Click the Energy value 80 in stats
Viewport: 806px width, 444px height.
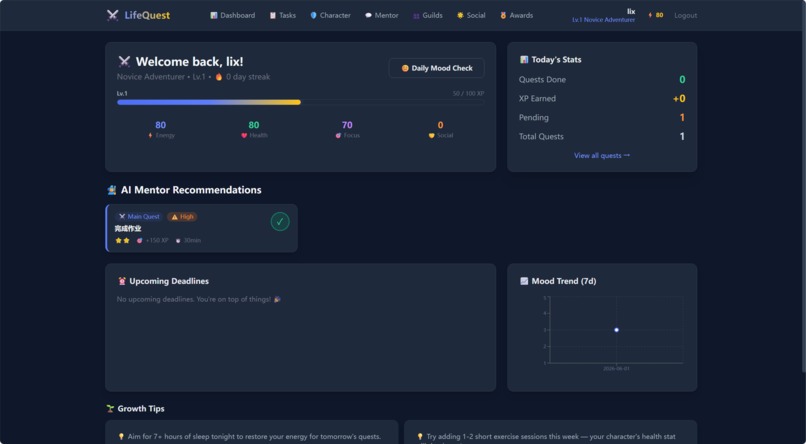coord(160,125)
